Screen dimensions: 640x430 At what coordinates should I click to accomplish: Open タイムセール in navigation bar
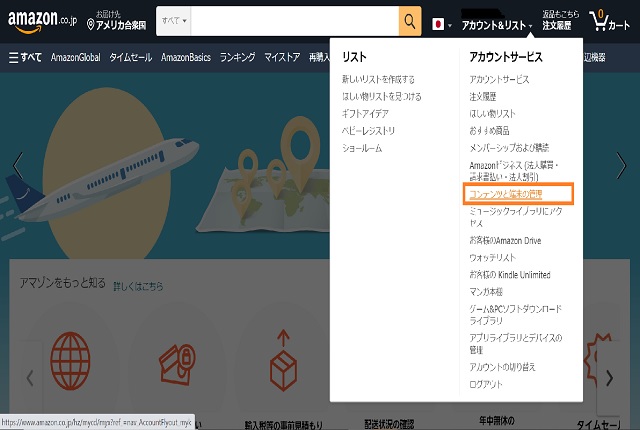[131, 58]
